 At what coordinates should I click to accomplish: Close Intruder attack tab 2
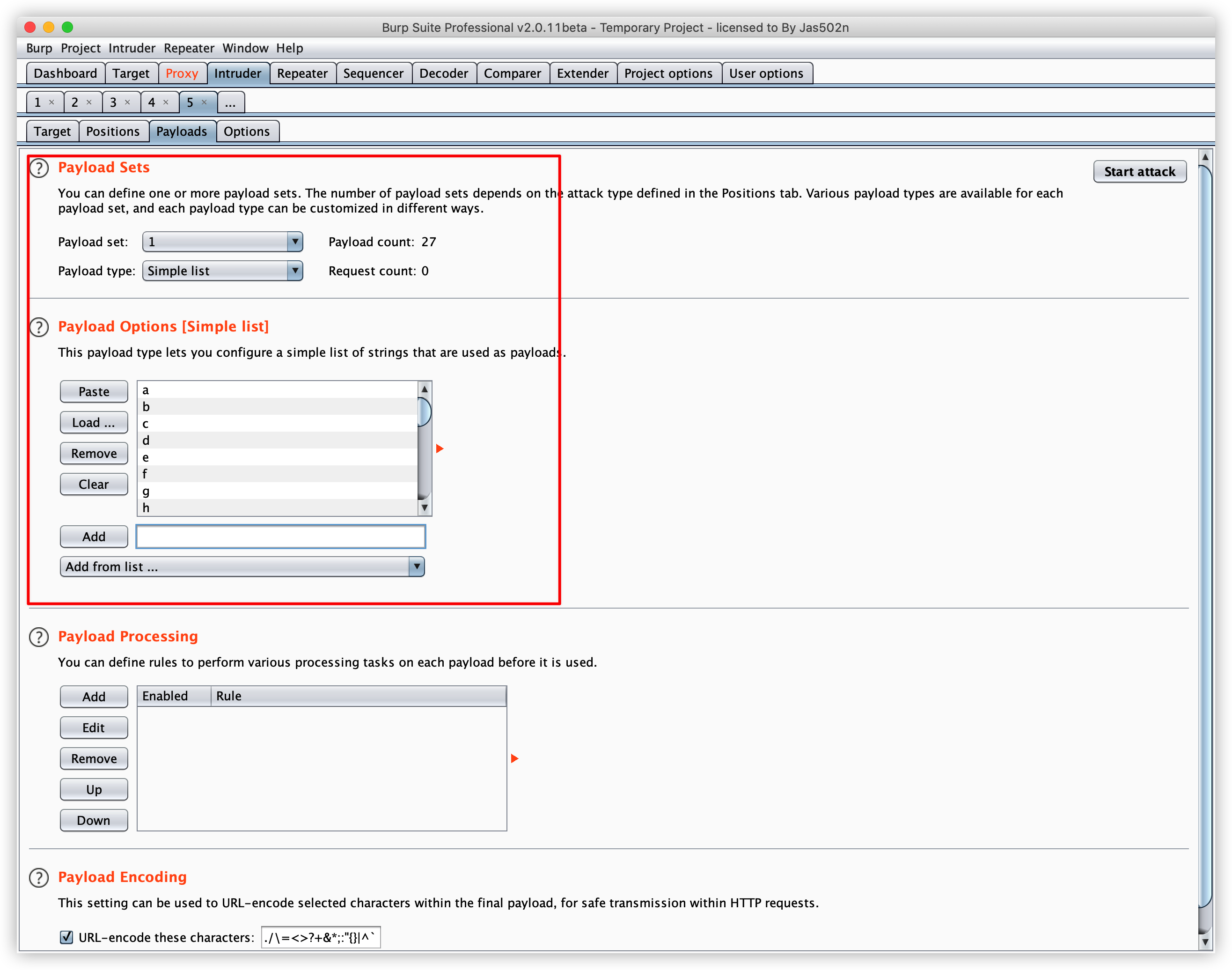(89, 103)
